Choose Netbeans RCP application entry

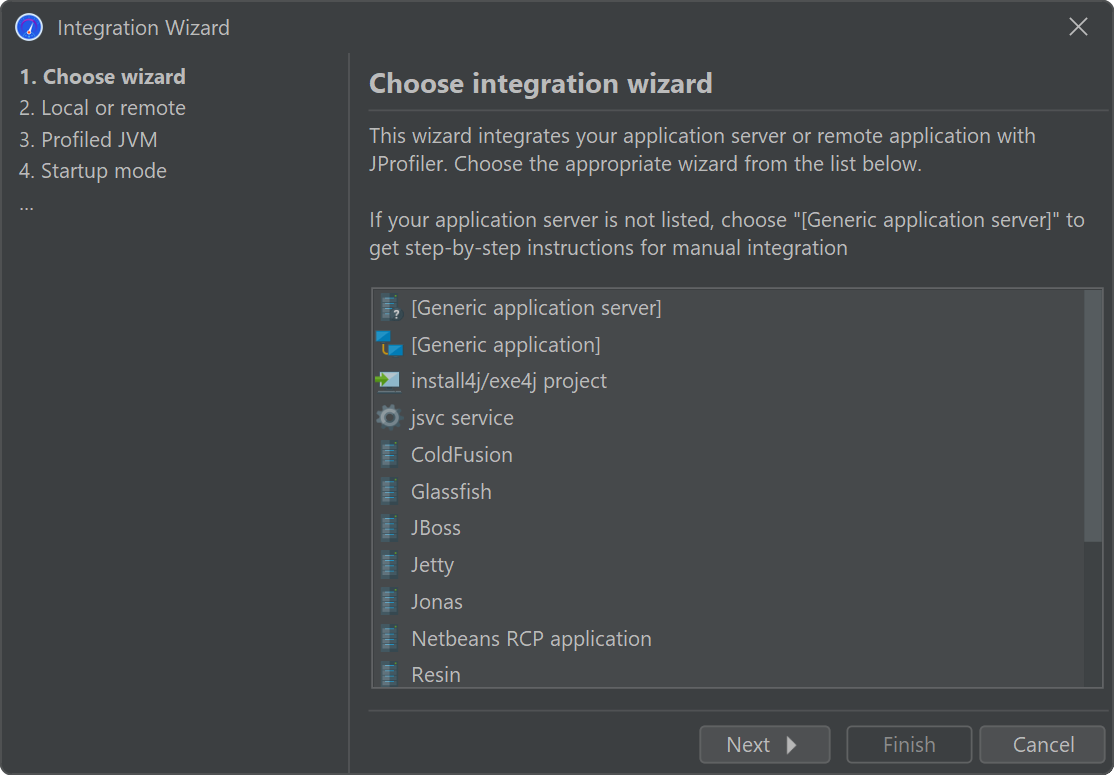coord(531,639)
